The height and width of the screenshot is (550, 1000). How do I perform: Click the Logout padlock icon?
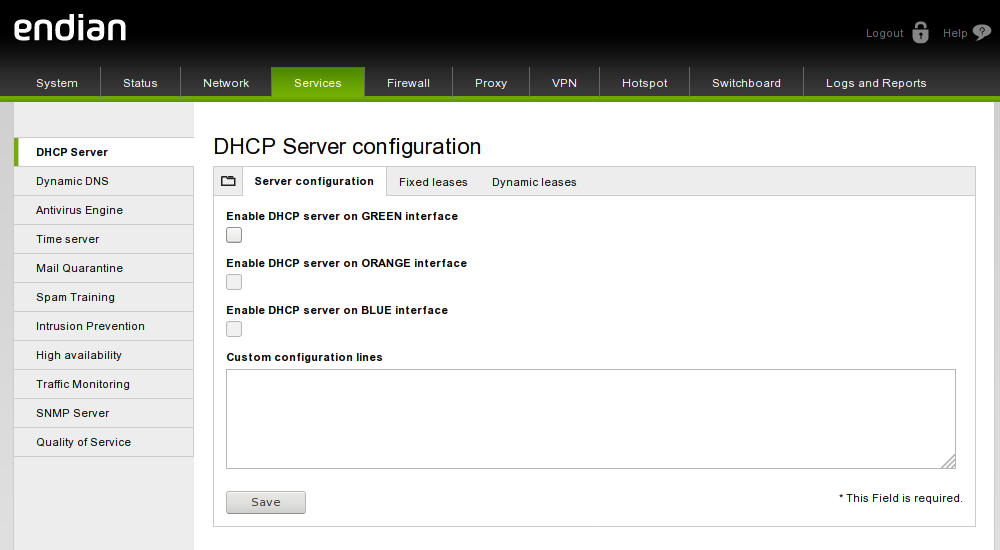(x=920, y=33)
